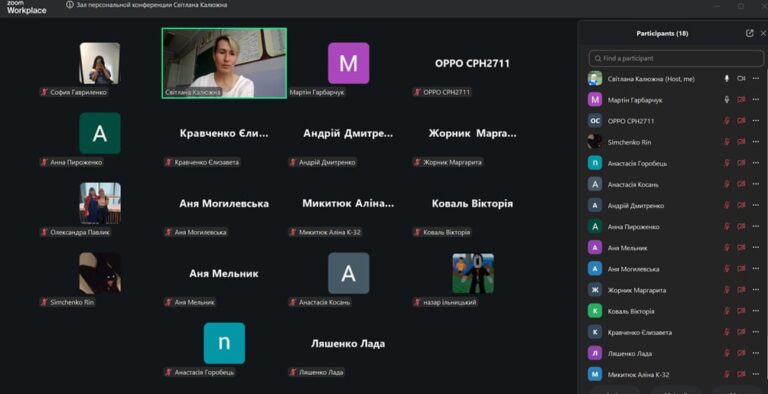This screenshot has width=768, height=394.
Task: Focus the Find a participant search field
Action: click(676, 58)
